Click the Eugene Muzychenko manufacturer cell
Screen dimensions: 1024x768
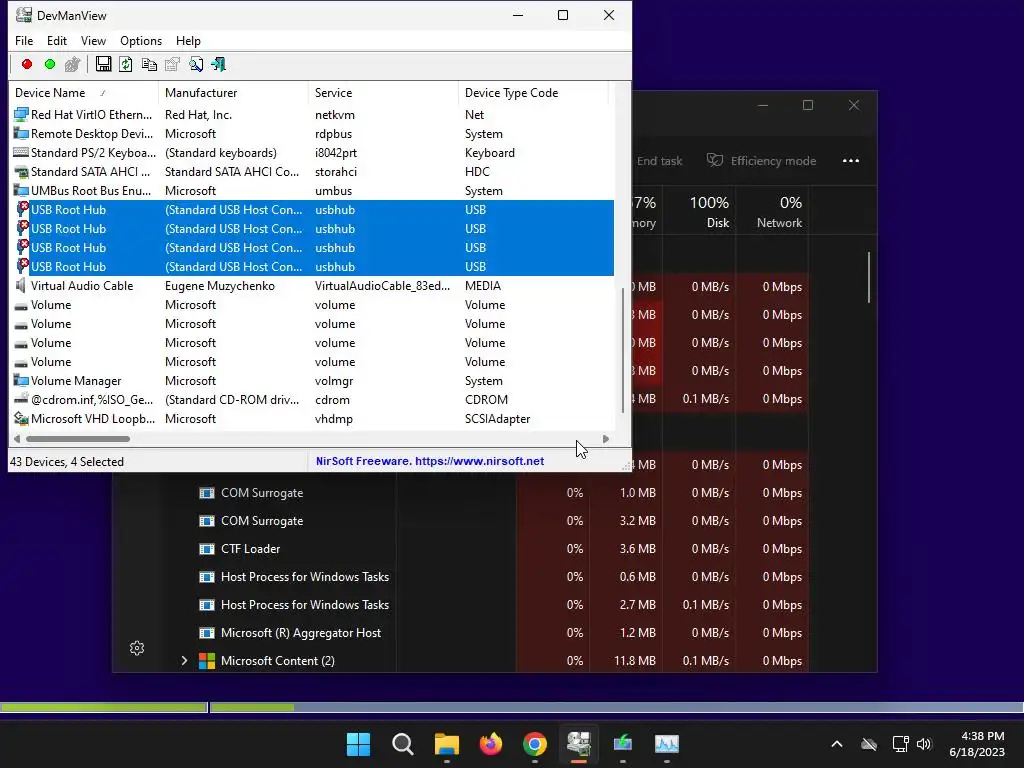(220, 285)
